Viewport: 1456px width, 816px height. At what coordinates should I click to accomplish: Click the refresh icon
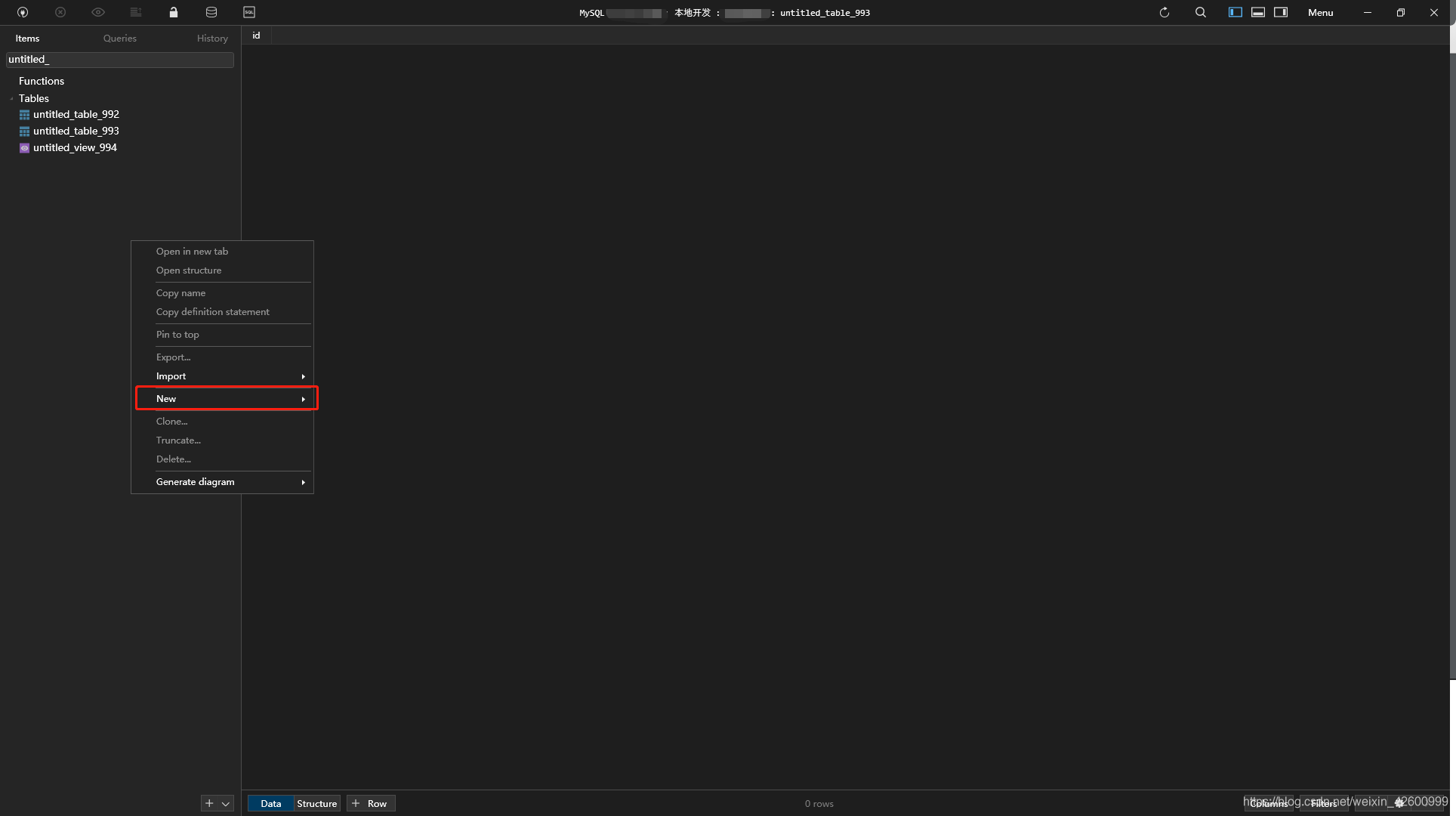tap(1164, 12)
